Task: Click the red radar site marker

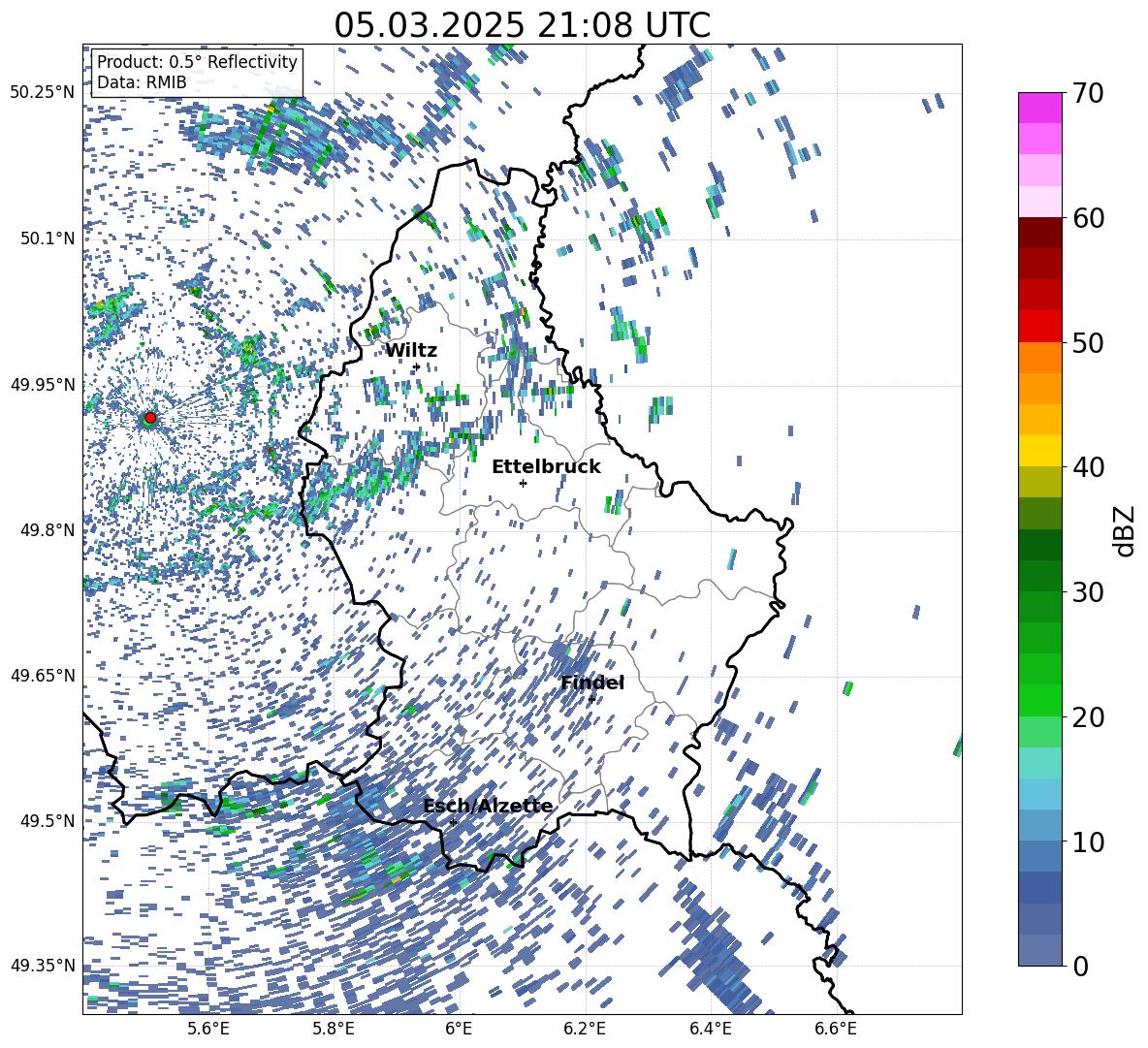Action: [150, 417]
